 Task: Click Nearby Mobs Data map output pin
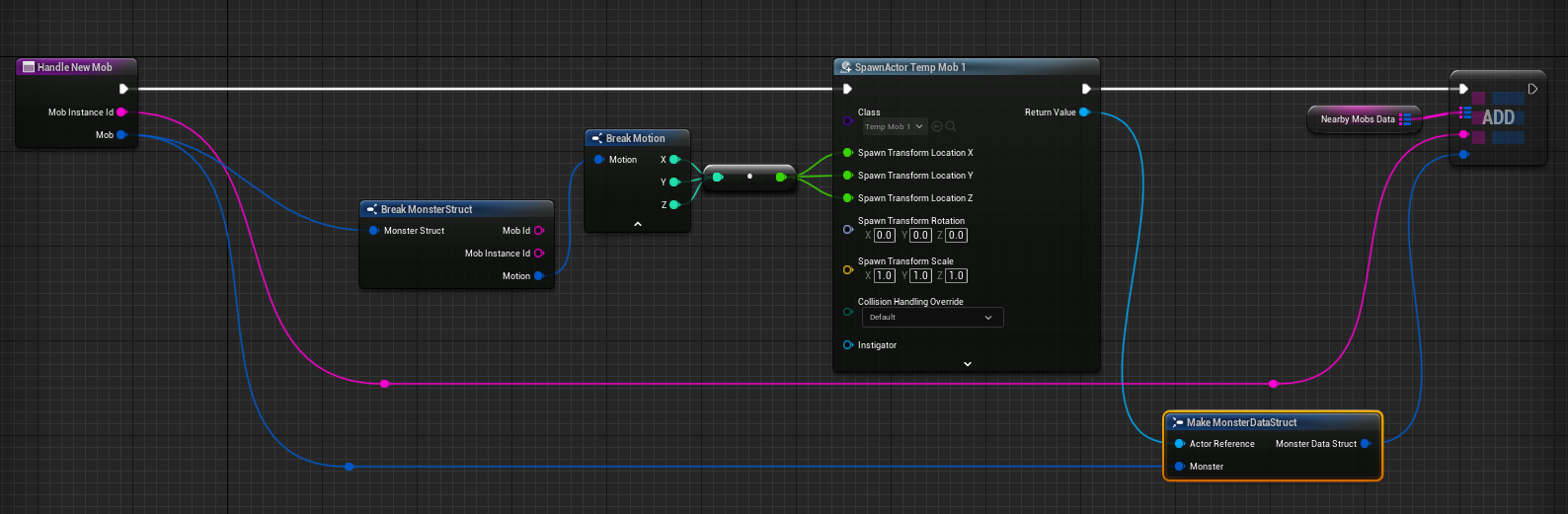[1405, 119]
